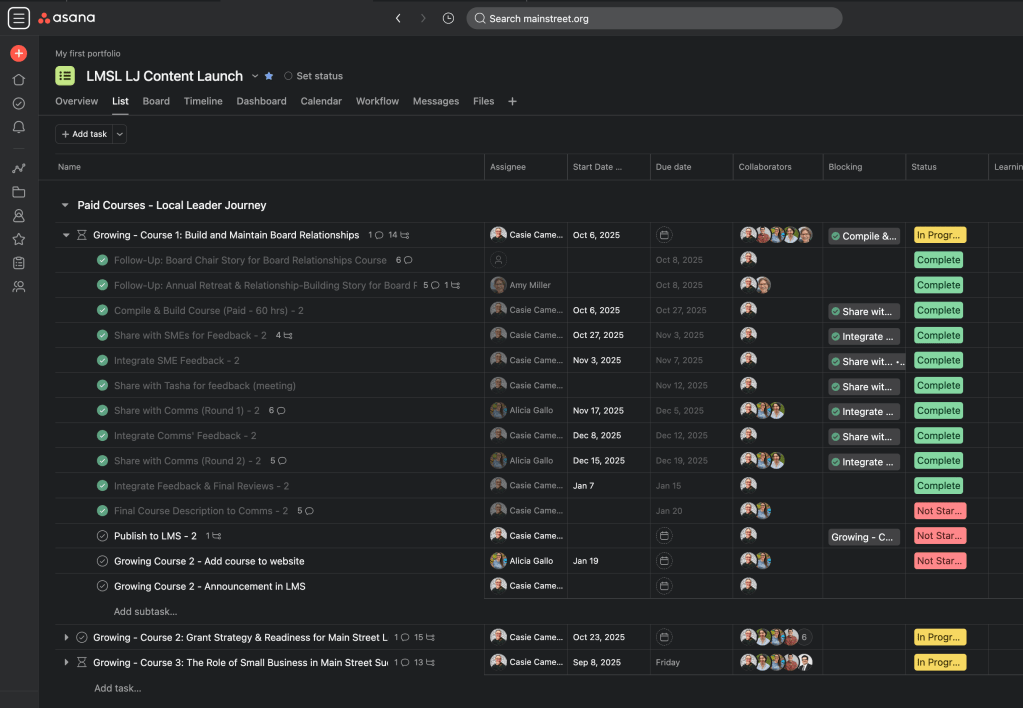Viewport: 1023px width, 708px height.
Task: Toggle favorite star for LMSL LJ Content Launch
Action: (x=269, y=76)
